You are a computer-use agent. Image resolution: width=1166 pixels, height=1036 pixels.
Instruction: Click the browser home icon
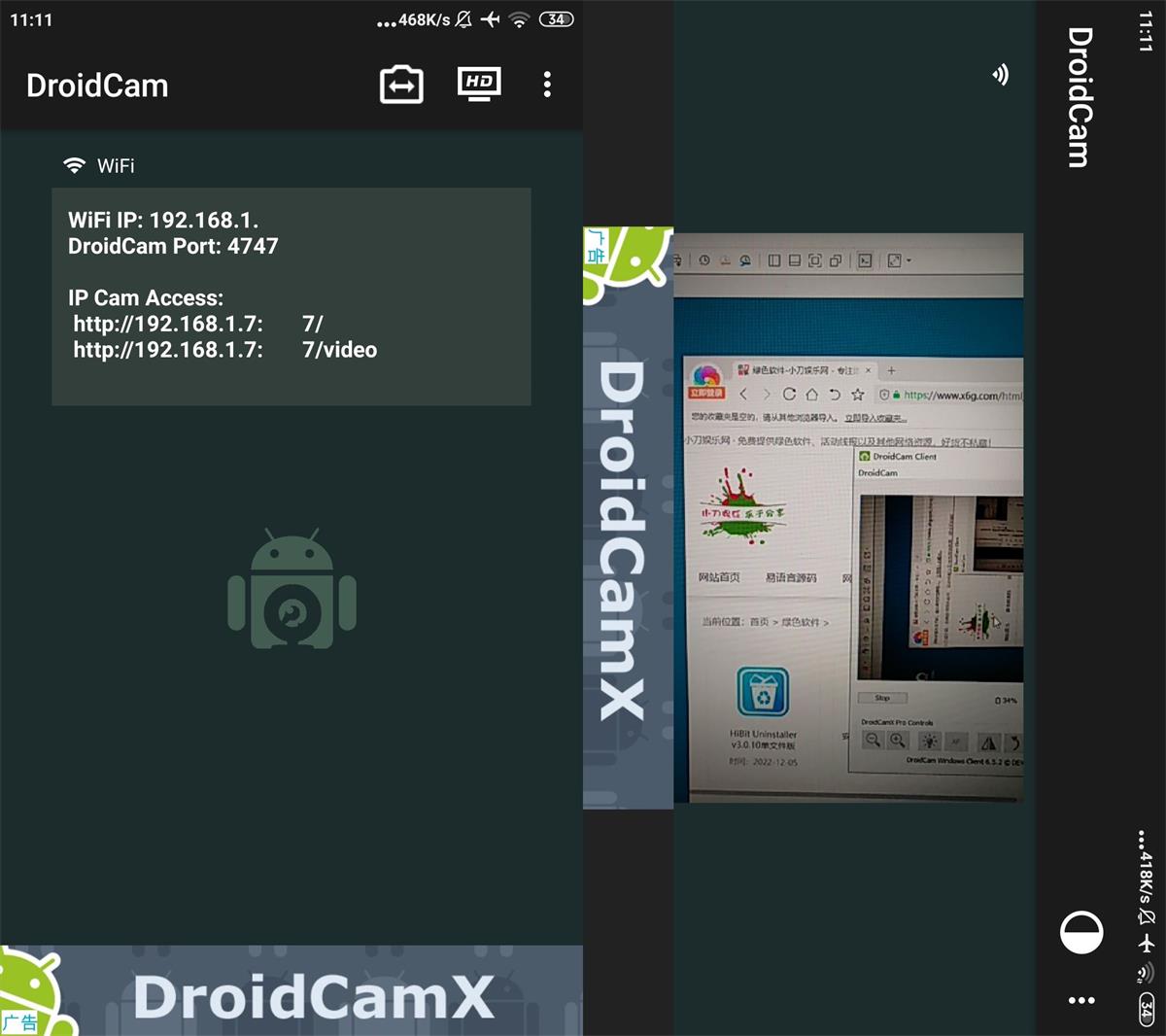pos(811,395)
